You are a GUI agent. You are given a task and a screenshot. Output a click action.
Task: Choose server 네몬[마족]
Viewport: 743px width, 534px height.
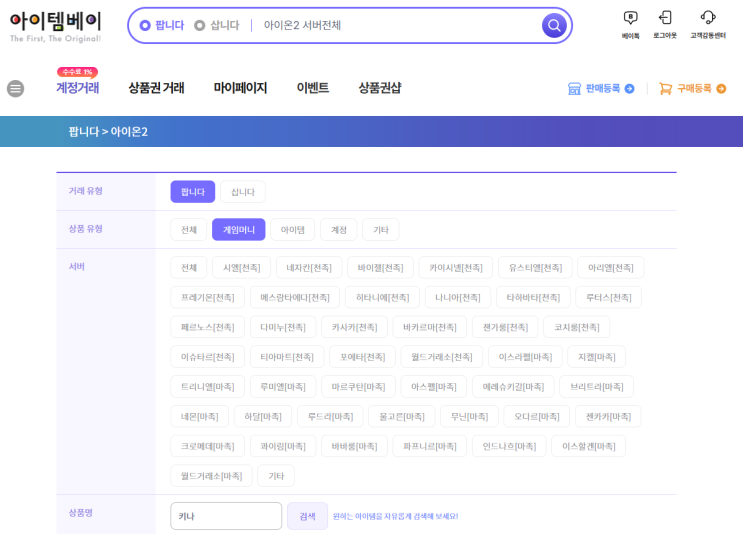(x=199, y=416)
